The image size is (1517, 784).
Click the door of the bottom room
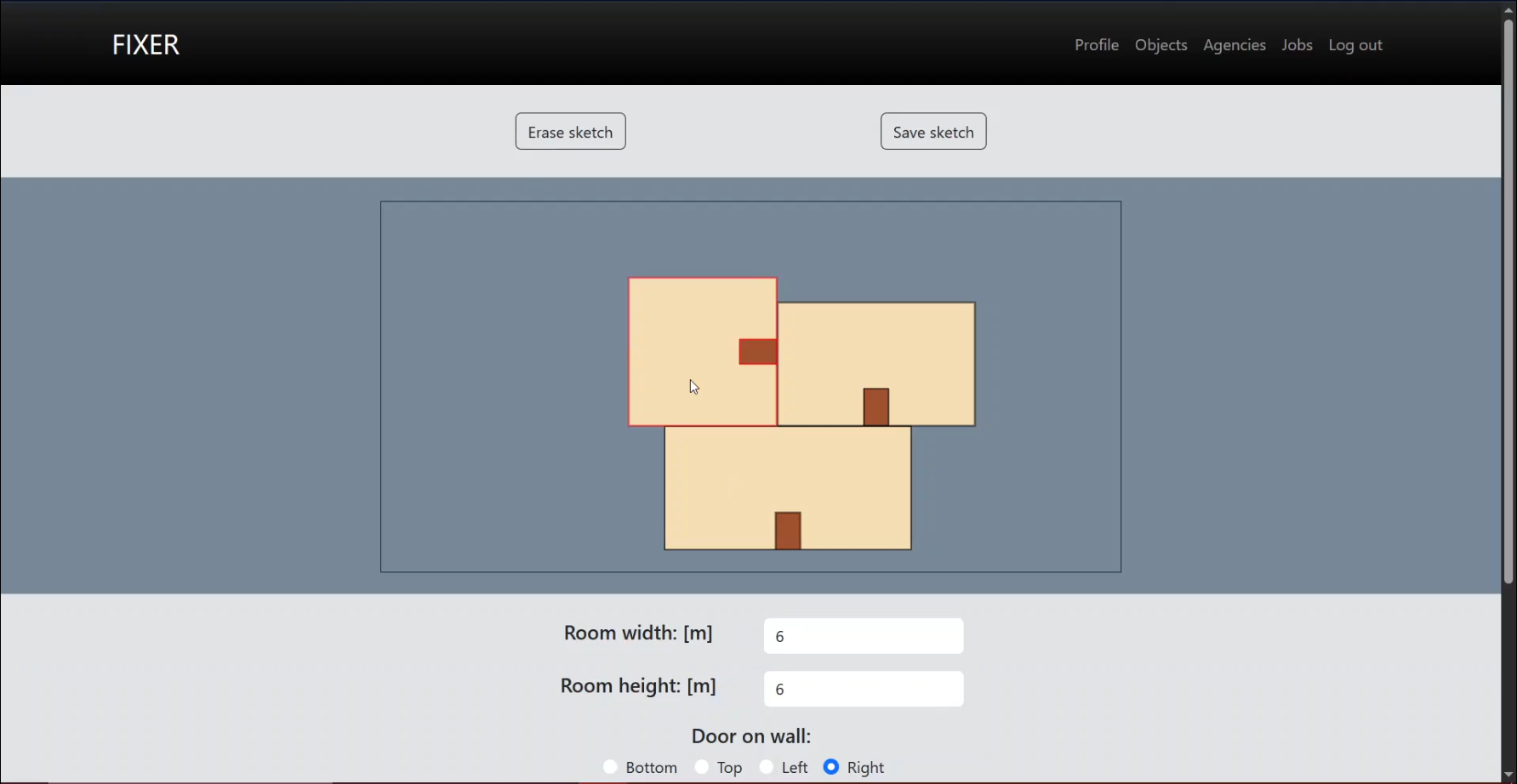point(788,529)
